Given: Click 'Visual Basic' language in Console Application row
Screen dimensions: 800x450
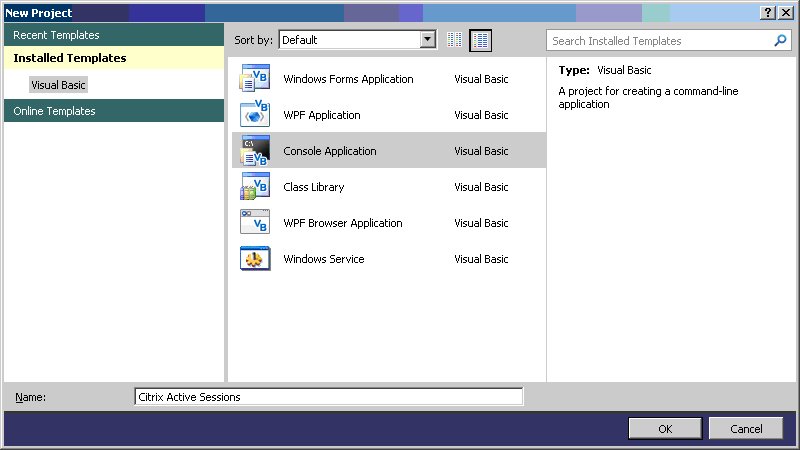Looking at the screenshot, I should click(481, 151).
